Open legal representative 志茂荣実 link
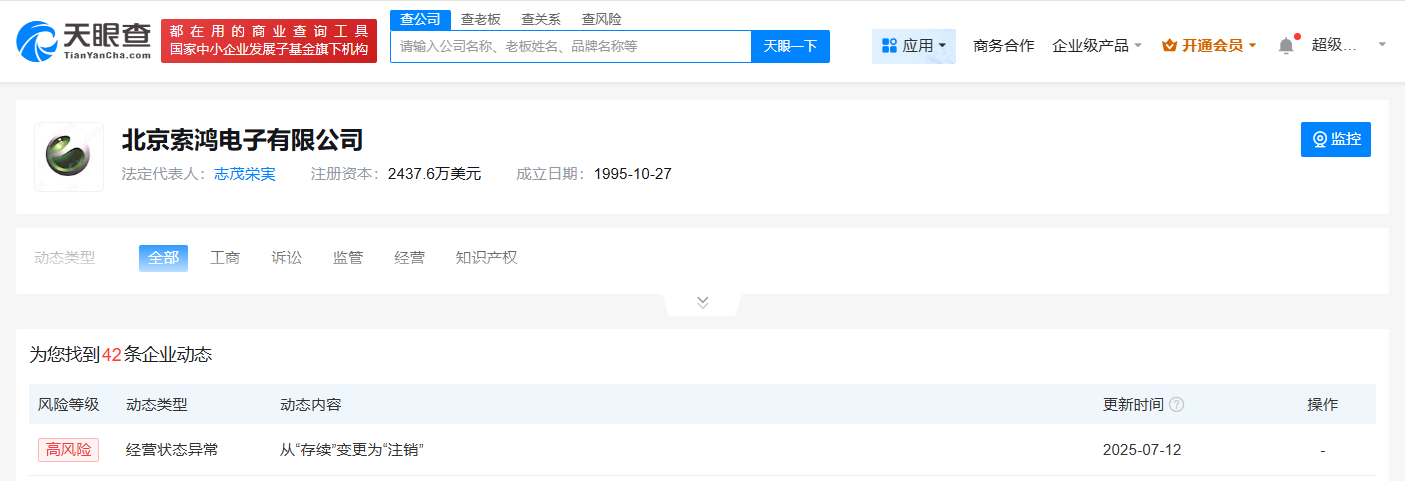 click(244, 174)
